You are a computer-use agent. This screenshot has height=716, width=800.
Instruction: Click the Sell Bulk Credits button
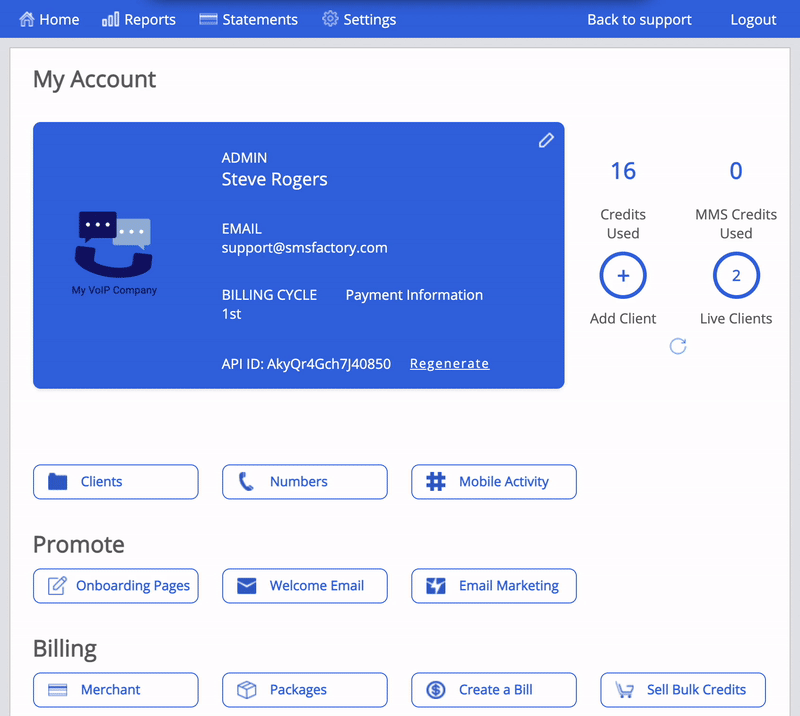[x=683, y=690]
